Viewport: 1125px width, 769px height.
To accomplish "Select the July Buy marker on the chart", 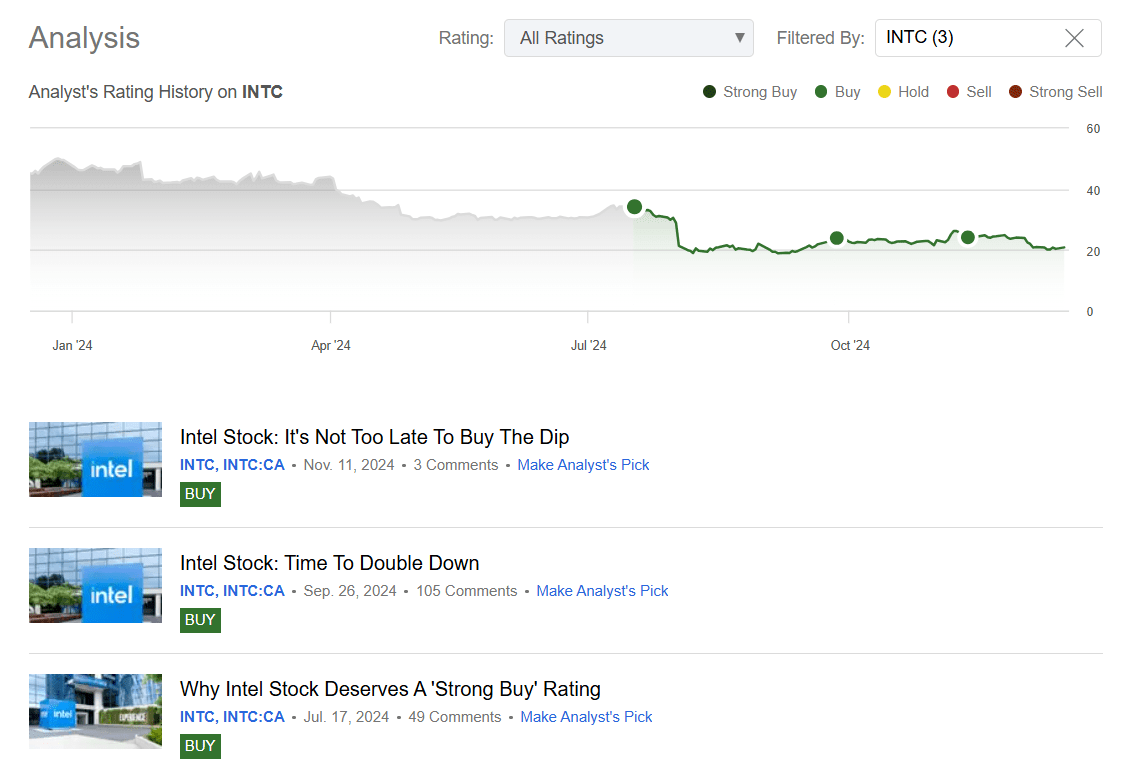I will click(634, 207).
